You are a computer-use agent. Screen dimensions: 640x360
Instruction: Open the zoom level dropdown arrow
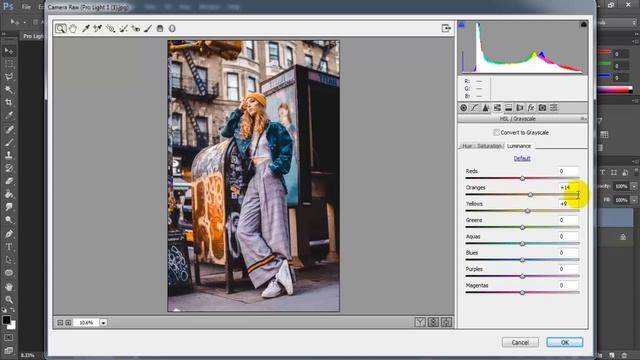[x=104, y=322]
